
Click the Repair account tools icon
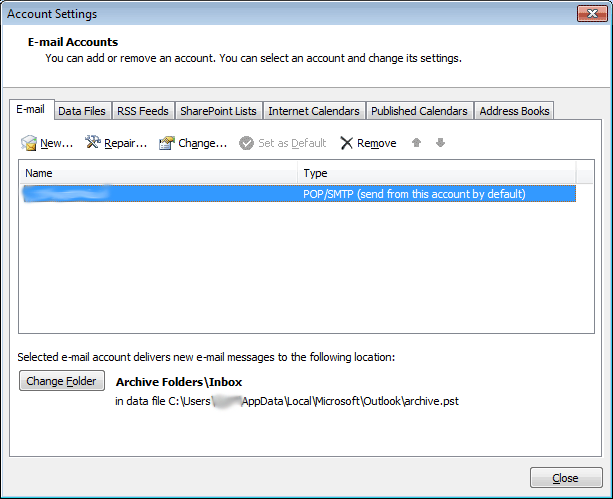tap(94, 143)
